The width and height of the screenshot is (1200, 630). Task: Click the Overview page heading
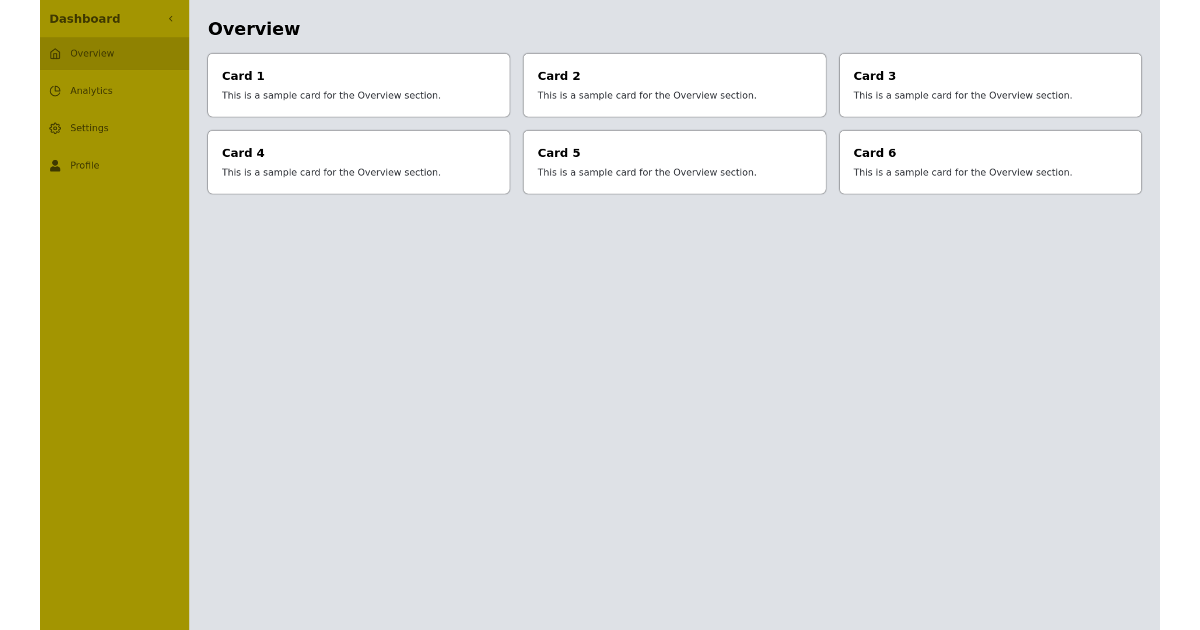[253, 29]
